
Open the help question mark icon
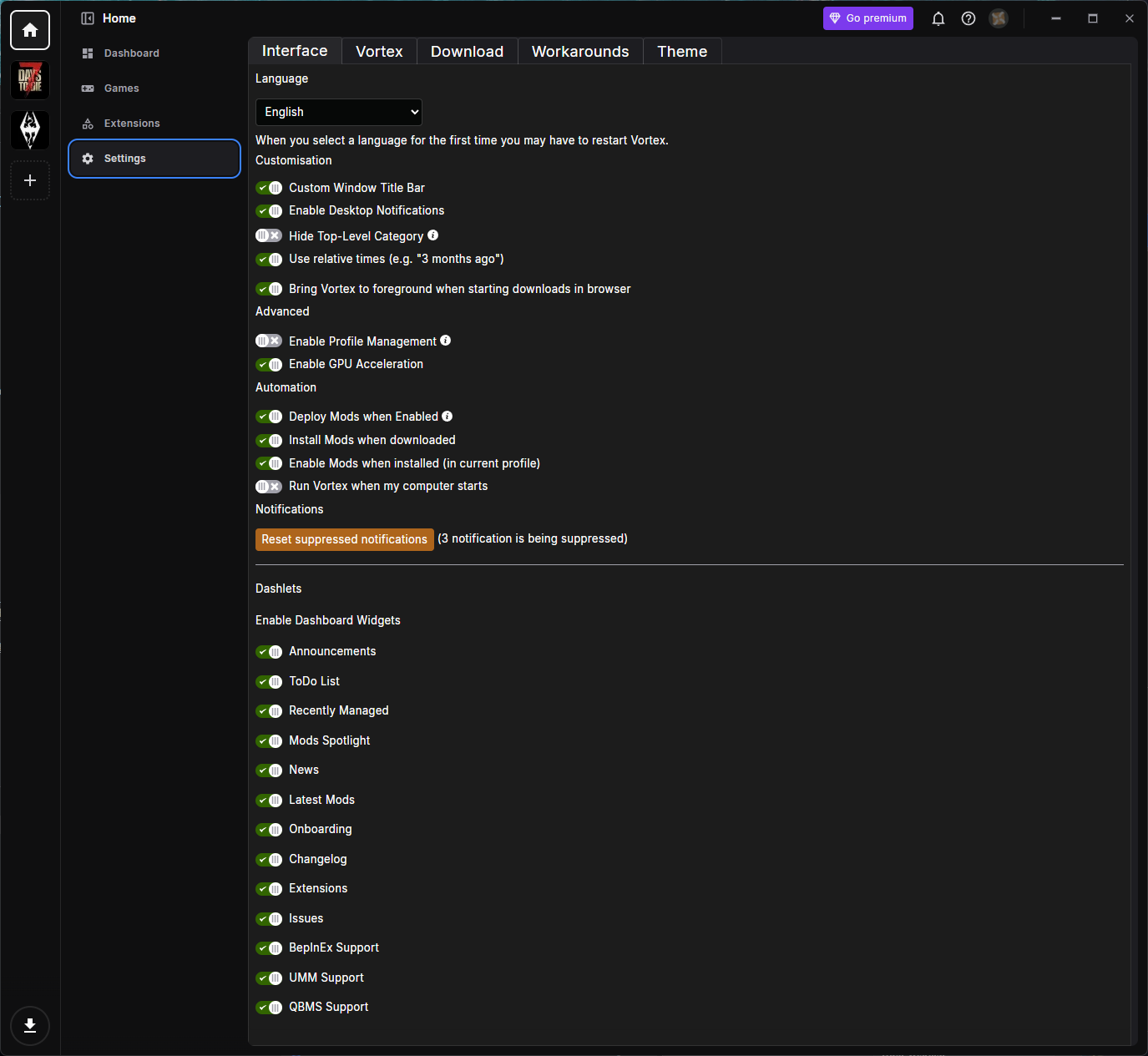point(968,18)
